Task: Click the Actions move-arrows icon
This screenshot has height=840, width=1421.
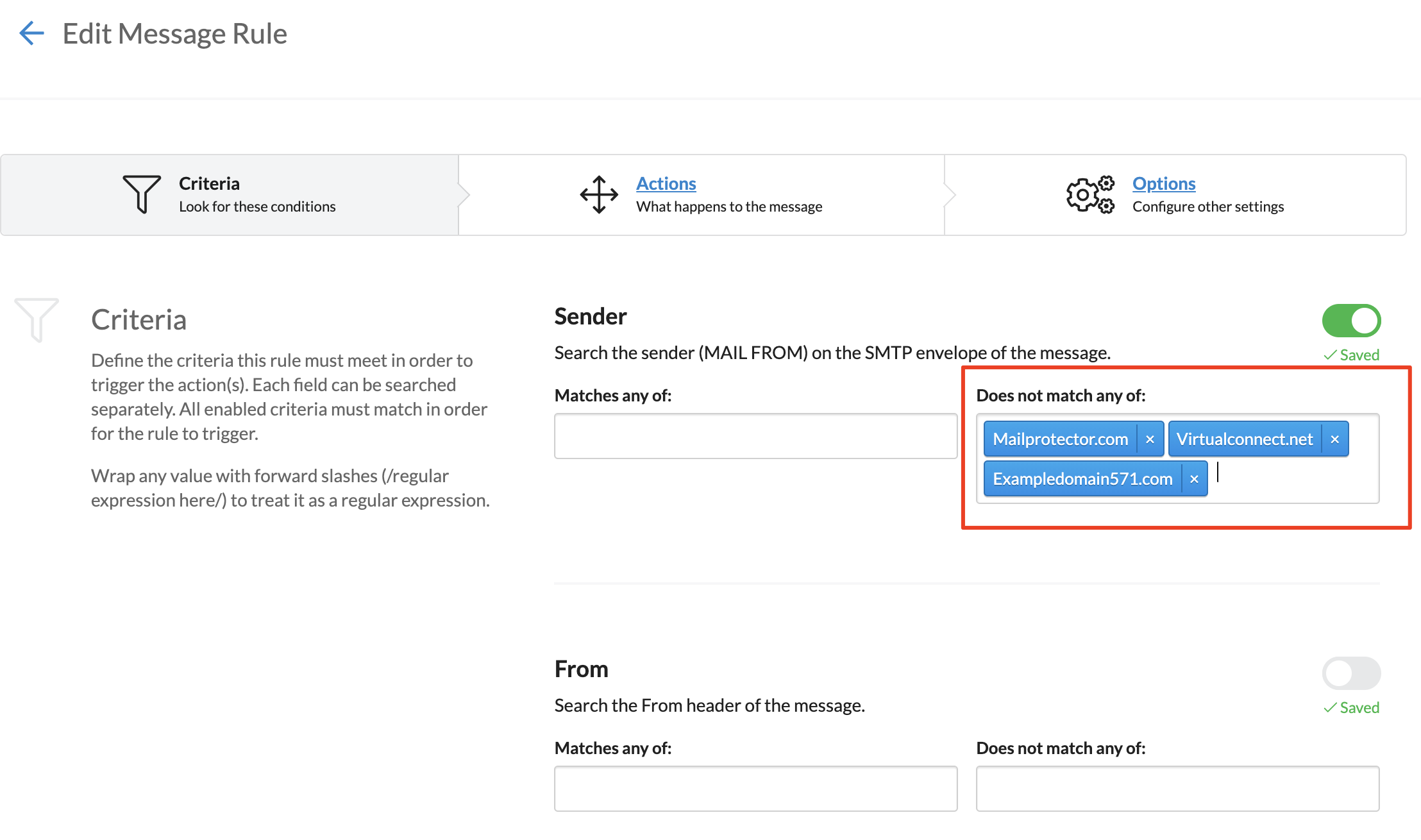Action: coord(598,194)
